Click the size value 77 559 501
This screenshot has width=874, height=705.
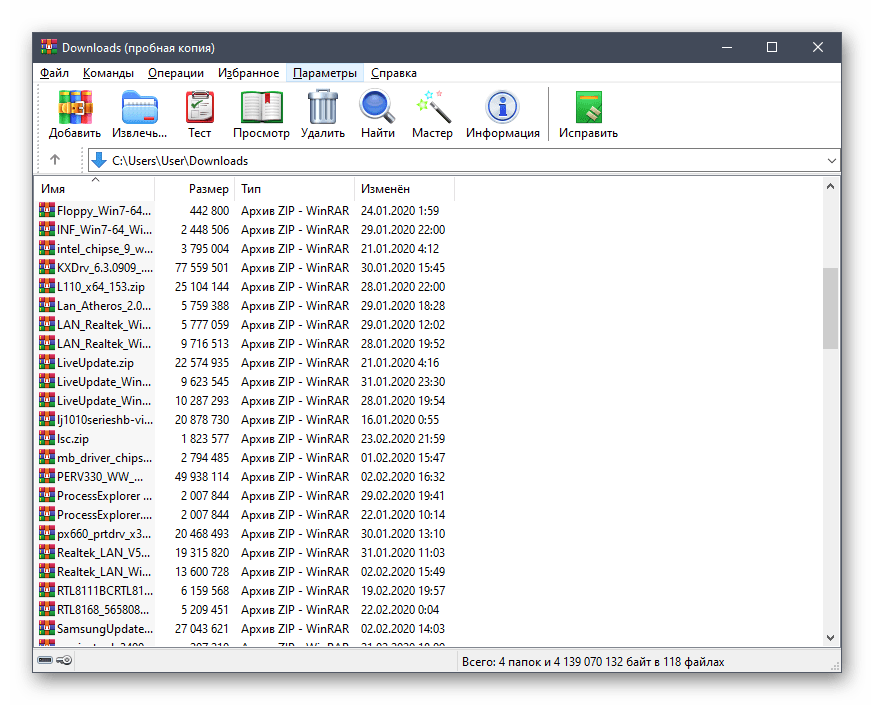coord(202,268)
